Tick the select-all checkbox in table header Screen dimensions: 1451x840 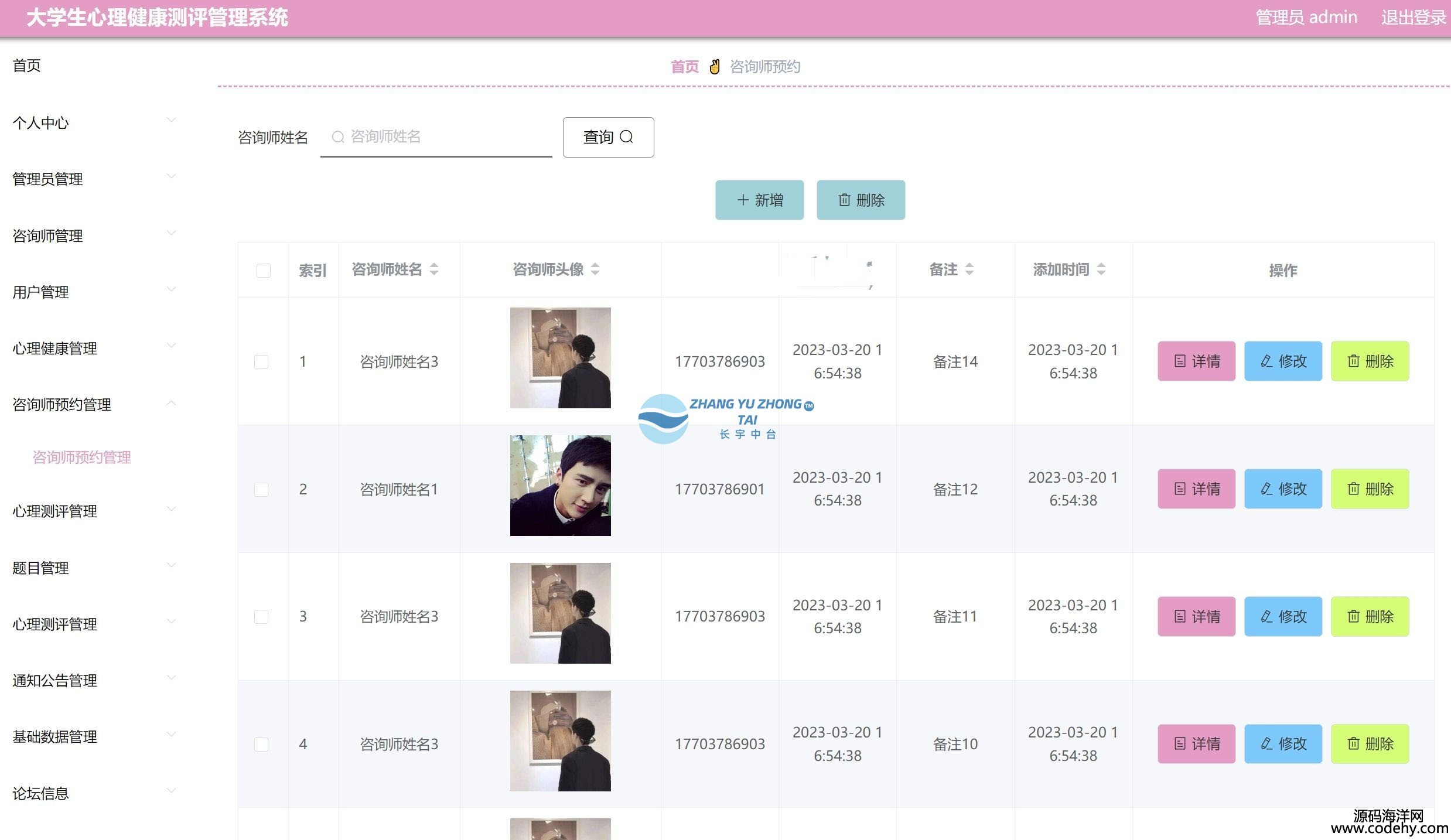264,270
